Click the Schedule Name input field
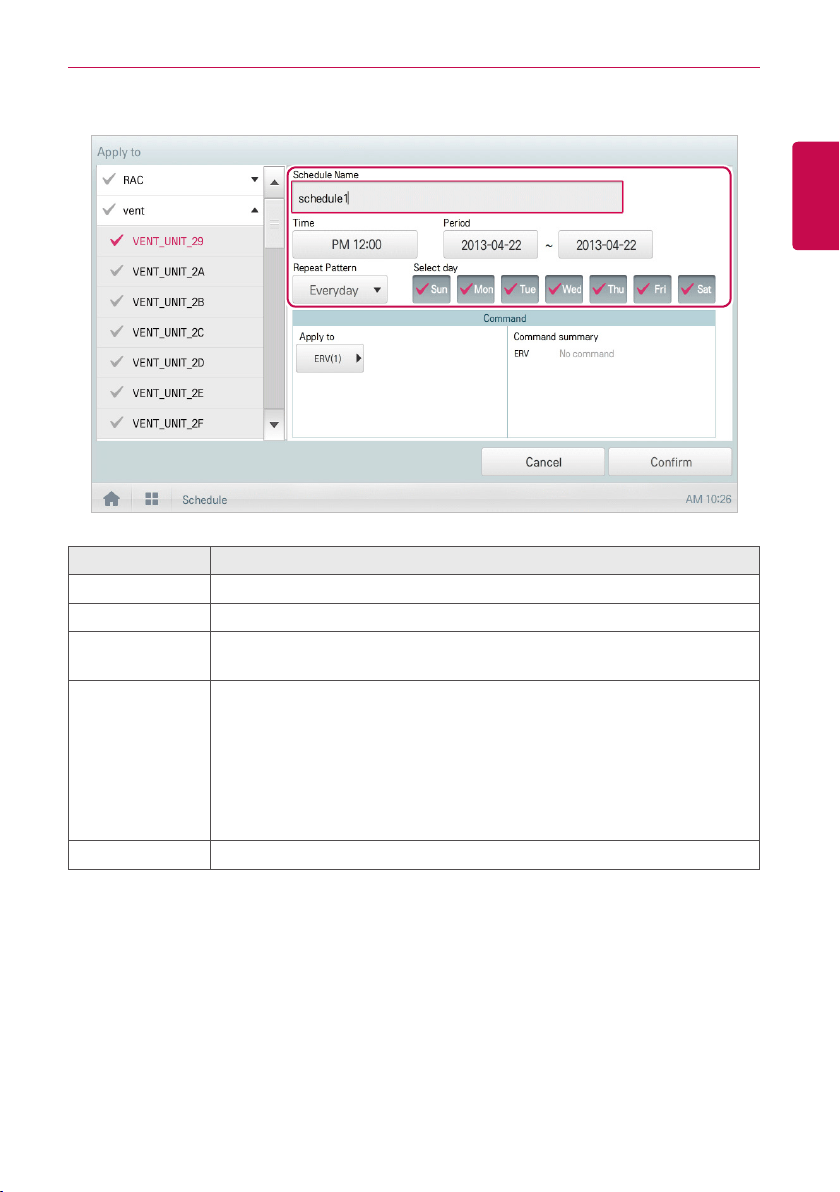This screenshot has width=840, height=1192. 457,198
